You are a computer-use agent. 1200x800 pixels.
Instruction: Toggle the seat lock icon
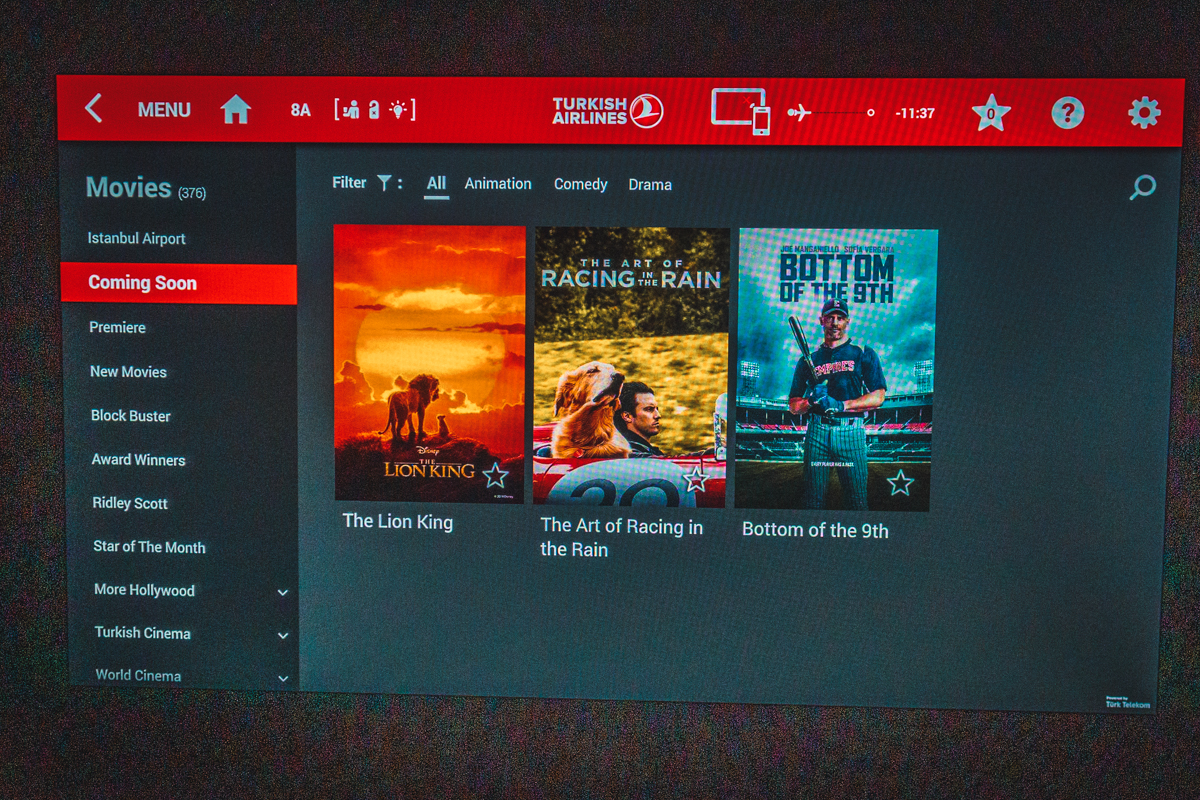374,110
